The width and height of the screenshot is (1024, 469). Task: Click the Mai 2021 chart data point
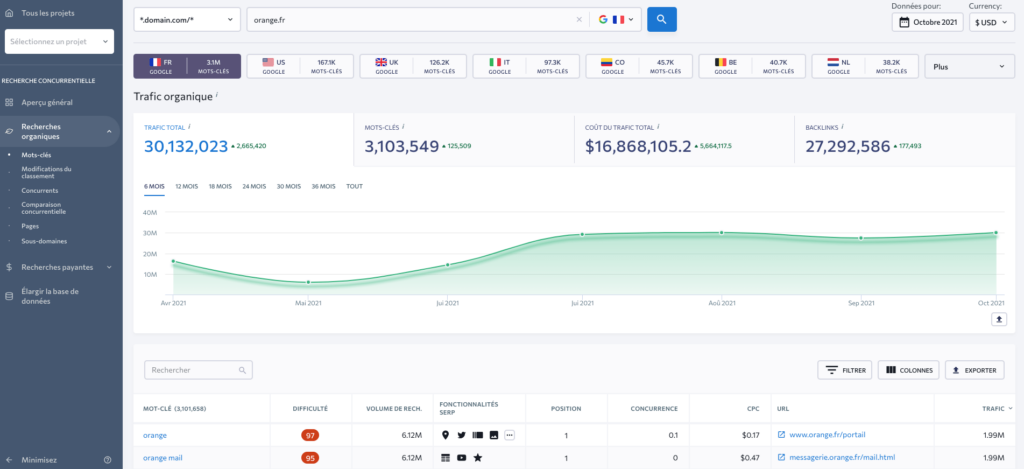[308, 282]
